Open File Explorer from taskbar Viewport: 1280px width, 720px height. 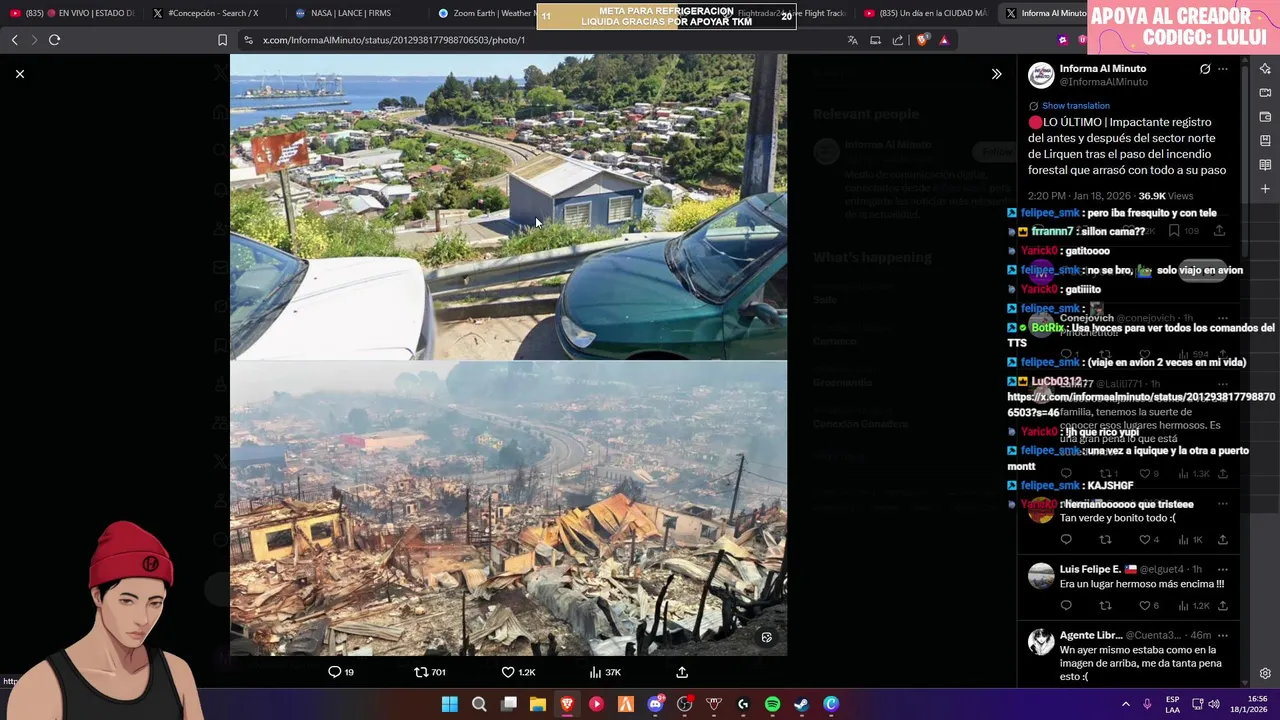point(538,704)
